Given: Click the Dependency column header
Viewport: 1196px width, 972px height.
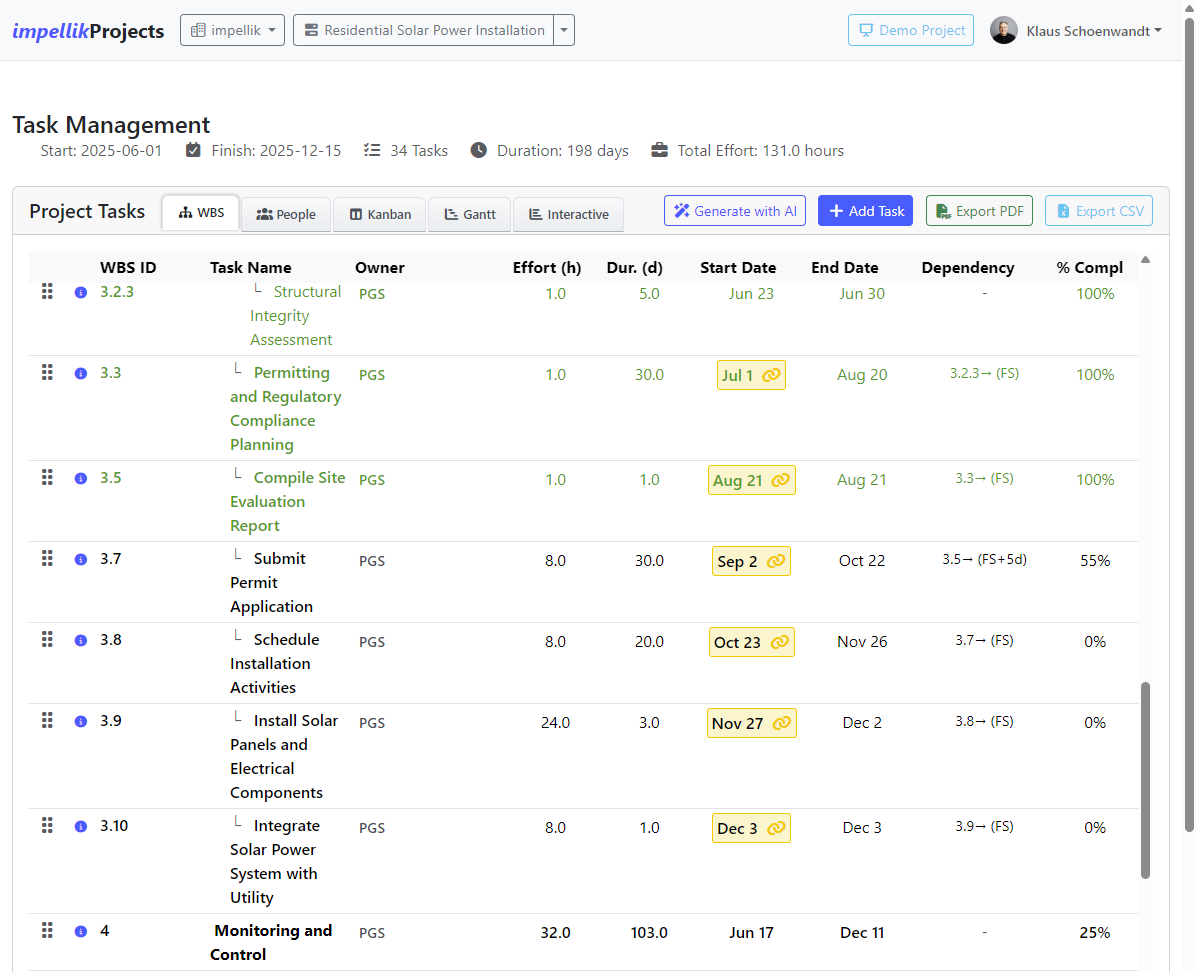Looking at the screenshot, I should (968, 268).
